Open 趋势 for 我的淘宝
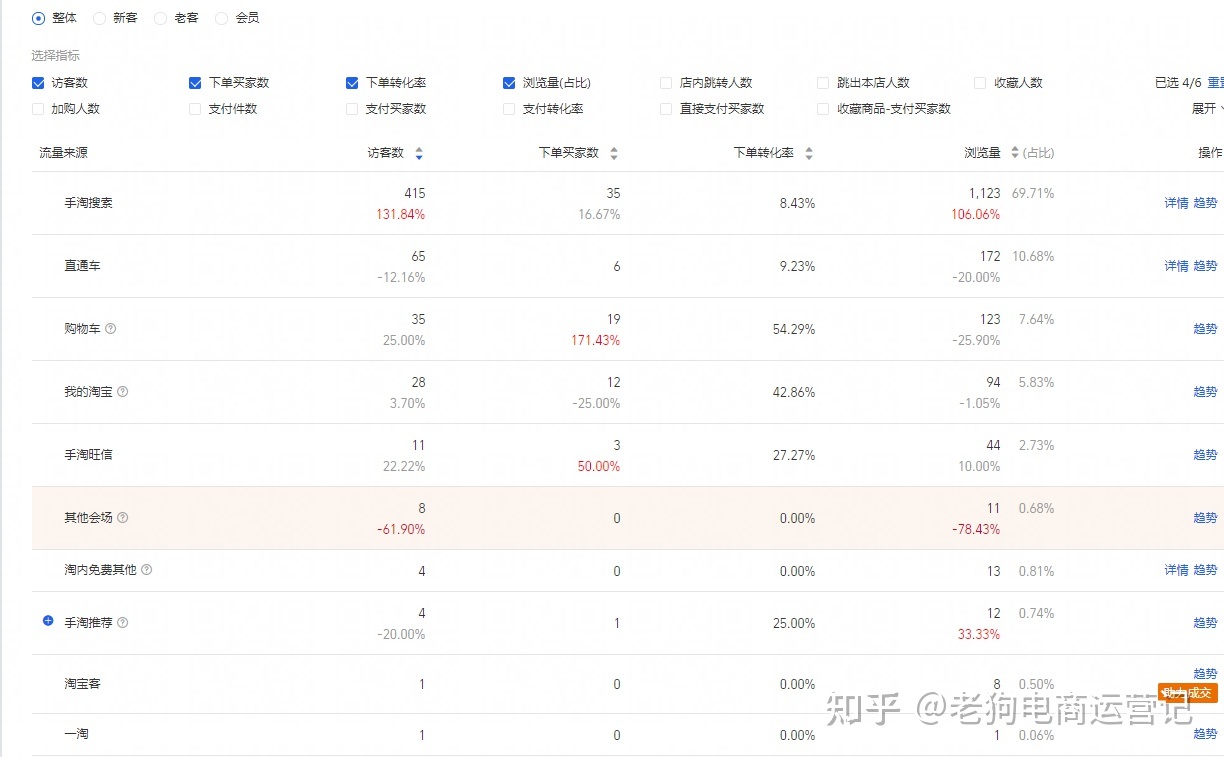Image resolution: width=1224 pixels, height=757 pixels. (x=1205, y=392)
